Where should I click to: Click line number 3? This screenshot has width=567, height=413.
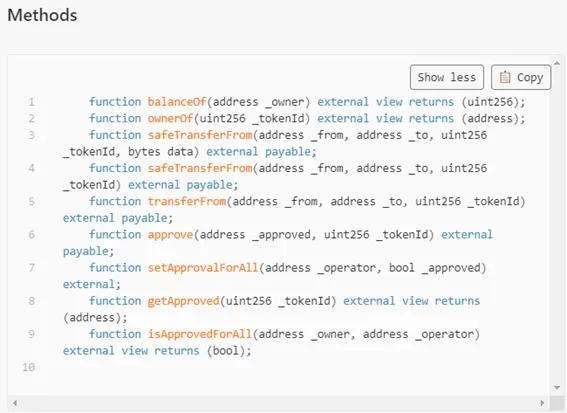(31, 135)
